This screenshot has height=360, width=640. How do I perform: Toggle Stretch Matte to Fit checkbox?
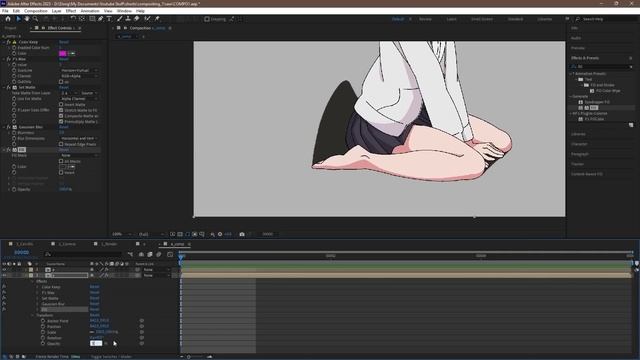pos(61,110)
